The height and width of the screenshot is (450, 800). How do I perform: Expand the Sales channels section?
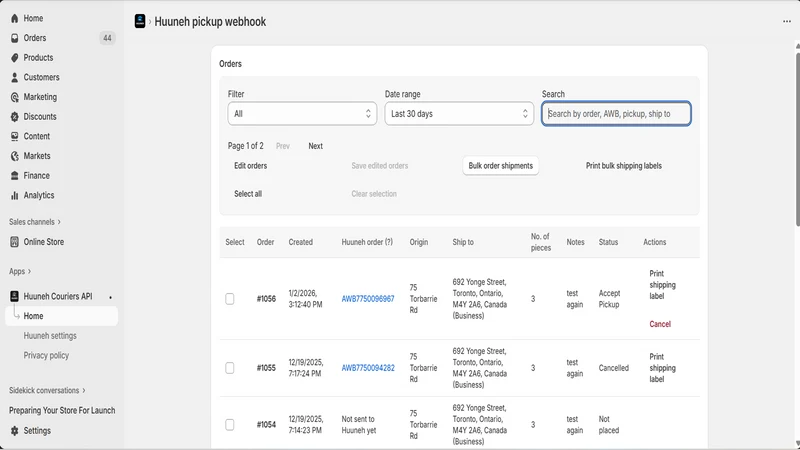click(35, 222)
